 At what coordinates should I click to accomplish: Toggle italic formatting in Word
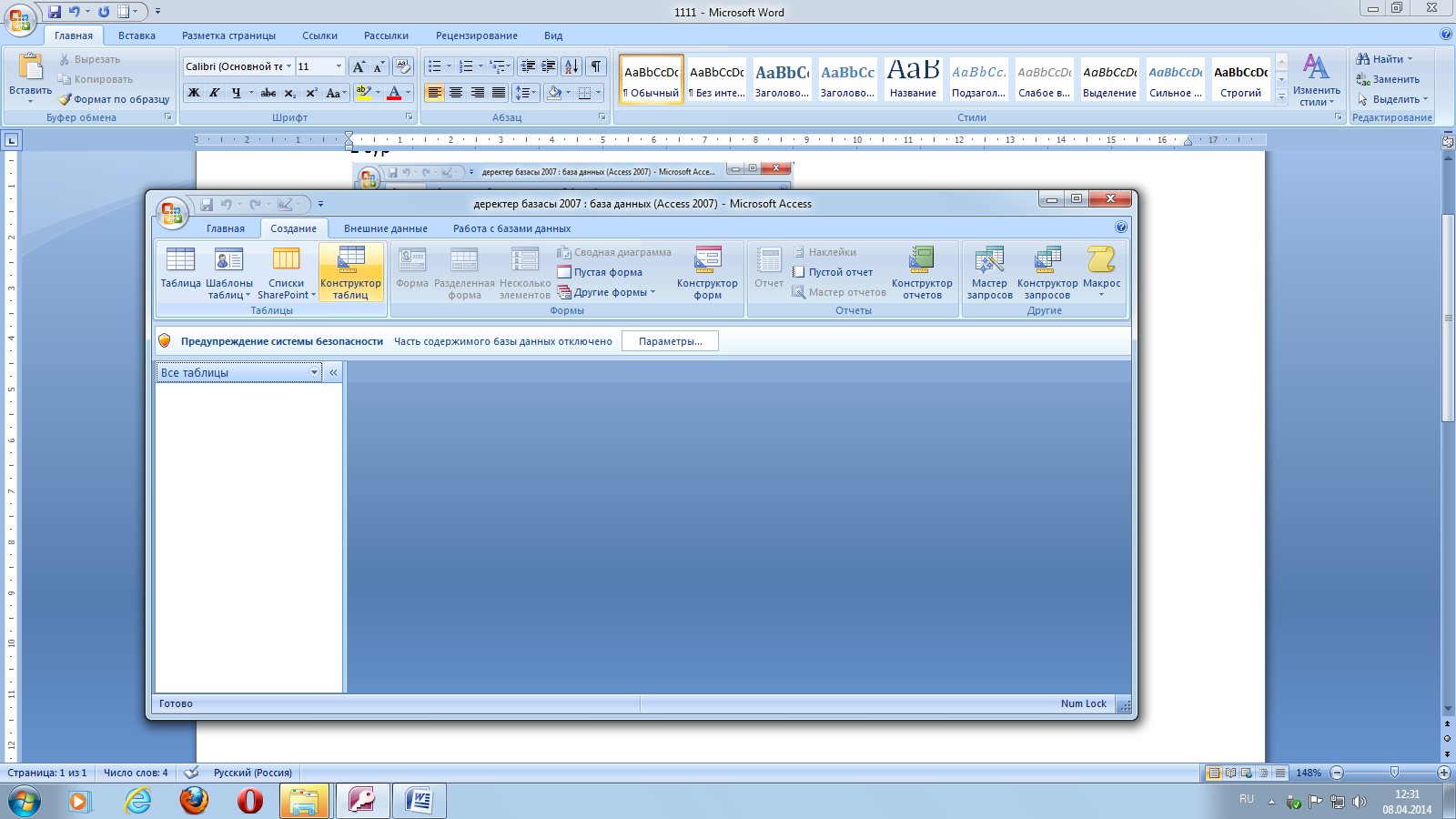[215, 93]
